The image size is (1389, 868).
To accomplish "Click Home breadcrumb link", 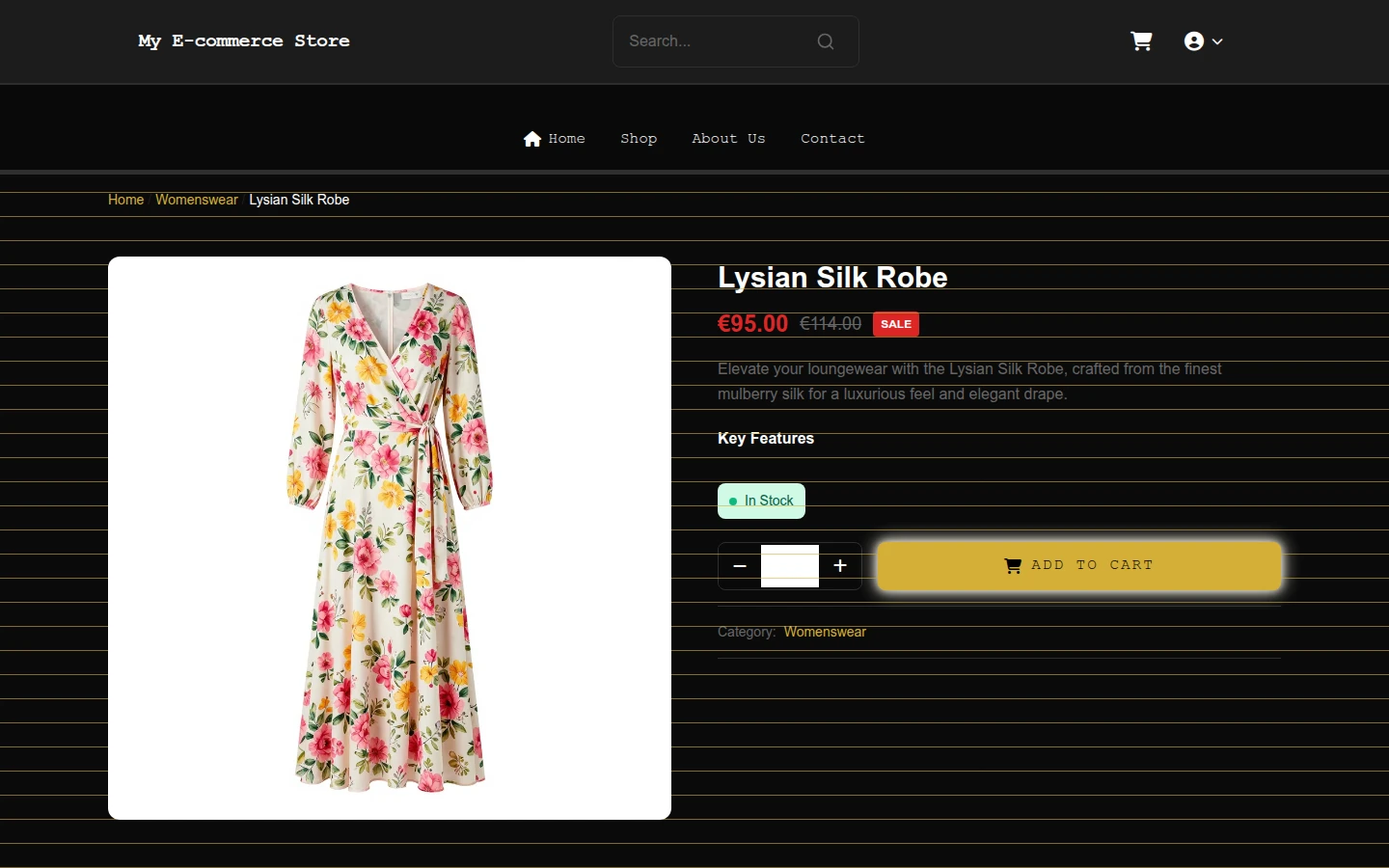I will (125, 200).
